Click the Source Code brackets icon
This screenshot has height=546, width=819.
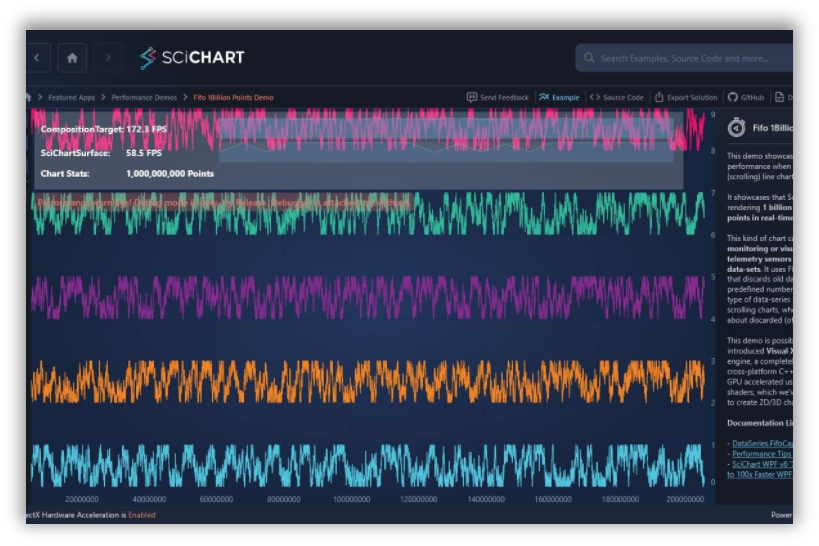click(x=594, y=97)
